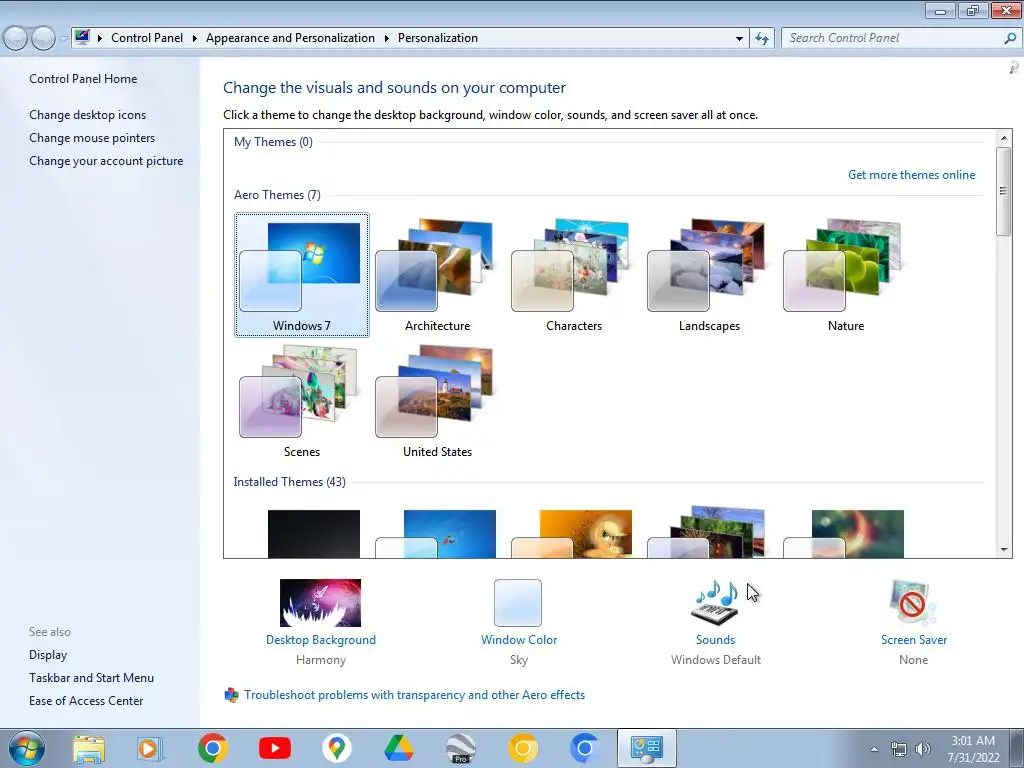Select the blue fish installed theme
Image resolution: width=1024 pixels, height=768 pixels.
[x=438, y=534]
